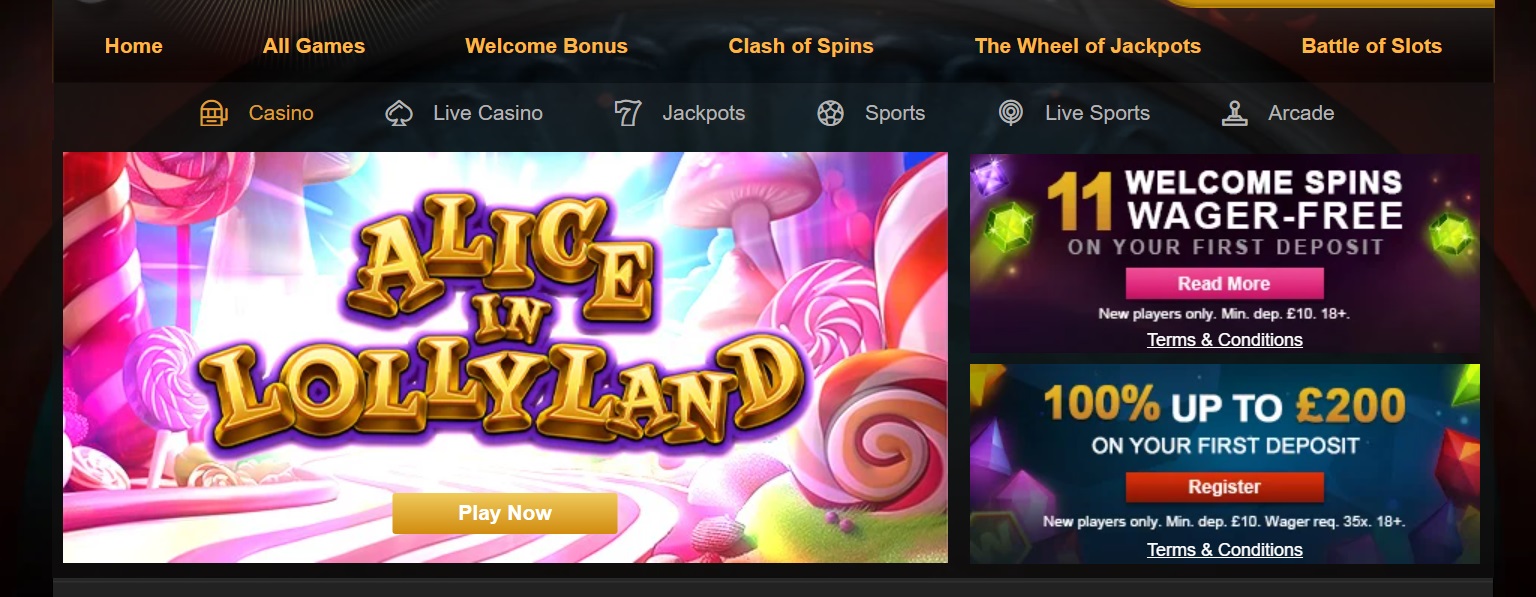Go to All Games
Screen dimensions: 1536x597
(x=314, y=46)
